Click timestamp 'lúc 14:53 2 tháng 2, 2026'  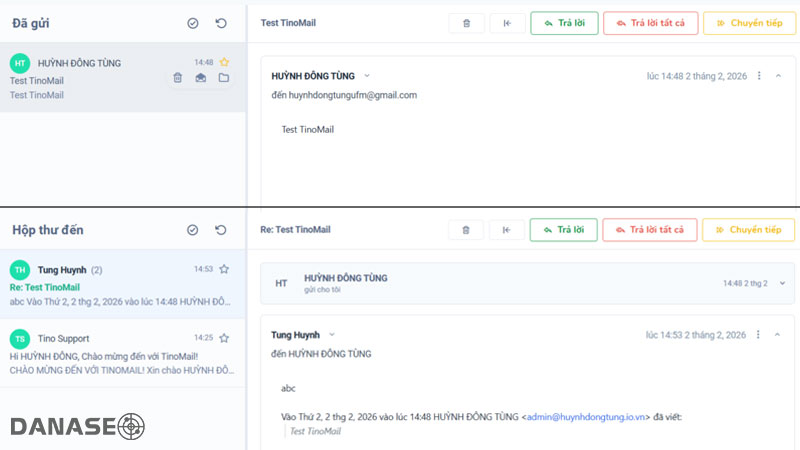coord(696,335)
